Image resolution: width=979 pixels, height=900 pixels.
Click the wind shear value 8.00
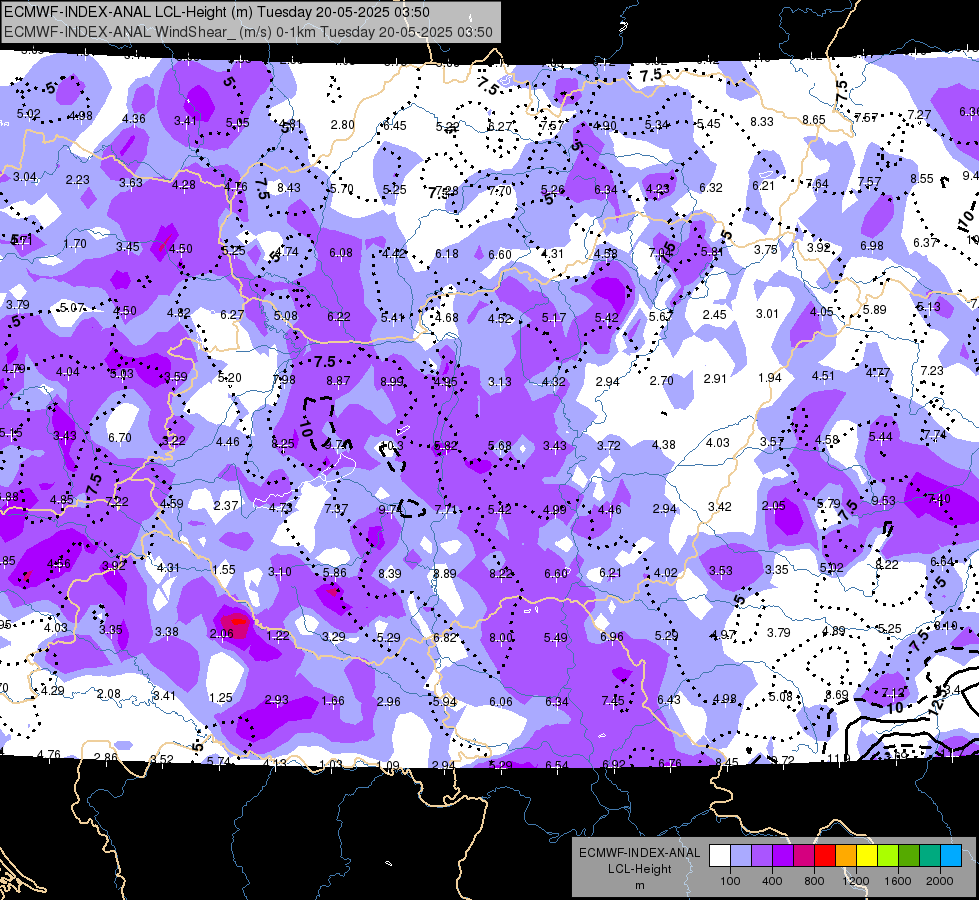[501, 637]
